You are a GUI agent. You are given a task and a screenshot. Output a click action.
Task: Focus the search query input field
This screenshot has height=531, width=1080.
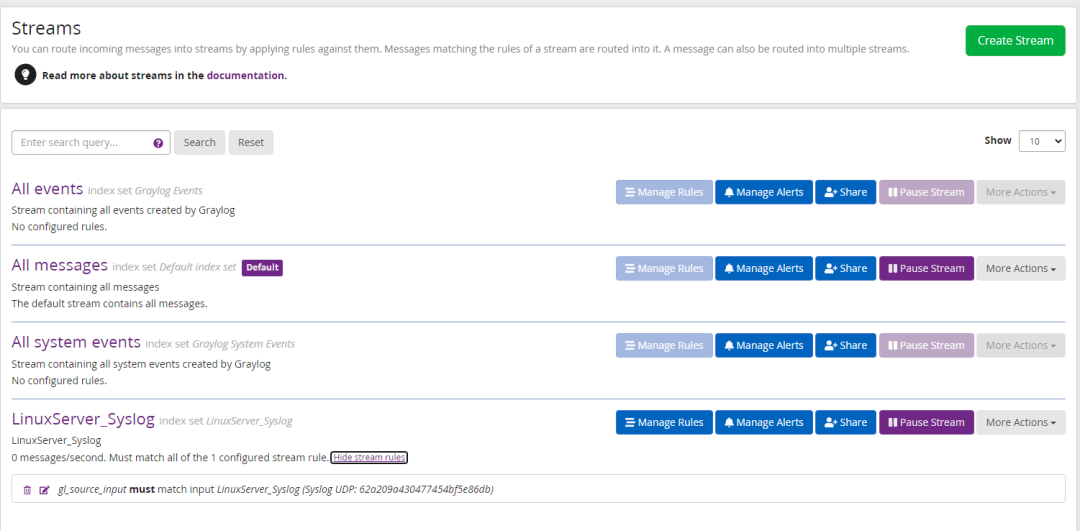click(x=91, y=143)
